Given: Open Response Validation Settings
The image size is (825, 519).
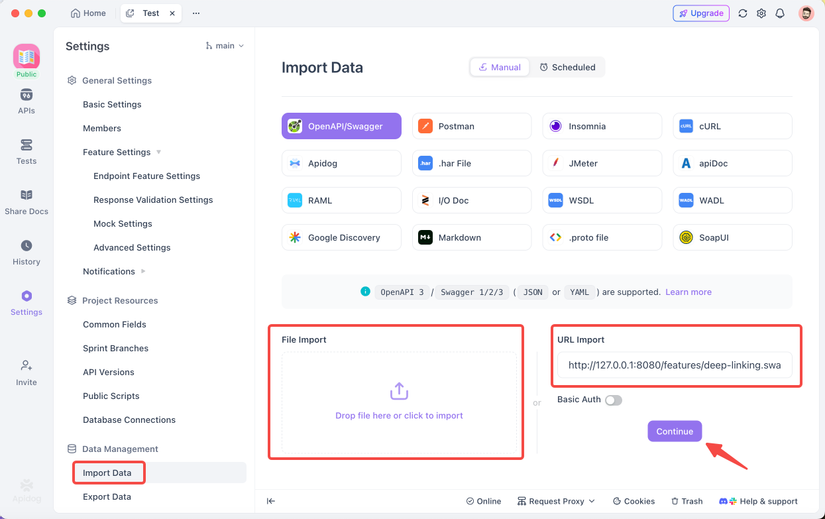Looking at the screenshot, I should point(153,200).
